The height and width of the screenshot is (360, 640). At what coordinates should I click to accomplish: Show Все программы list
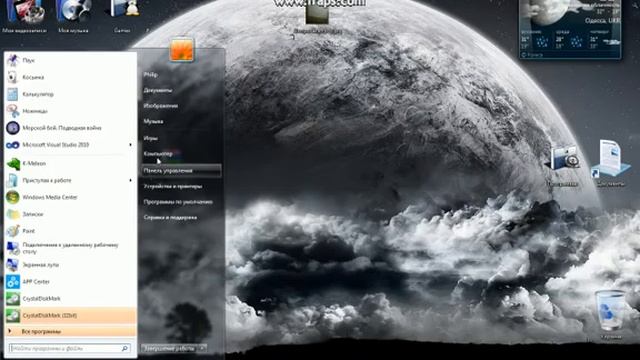[70, 331]
